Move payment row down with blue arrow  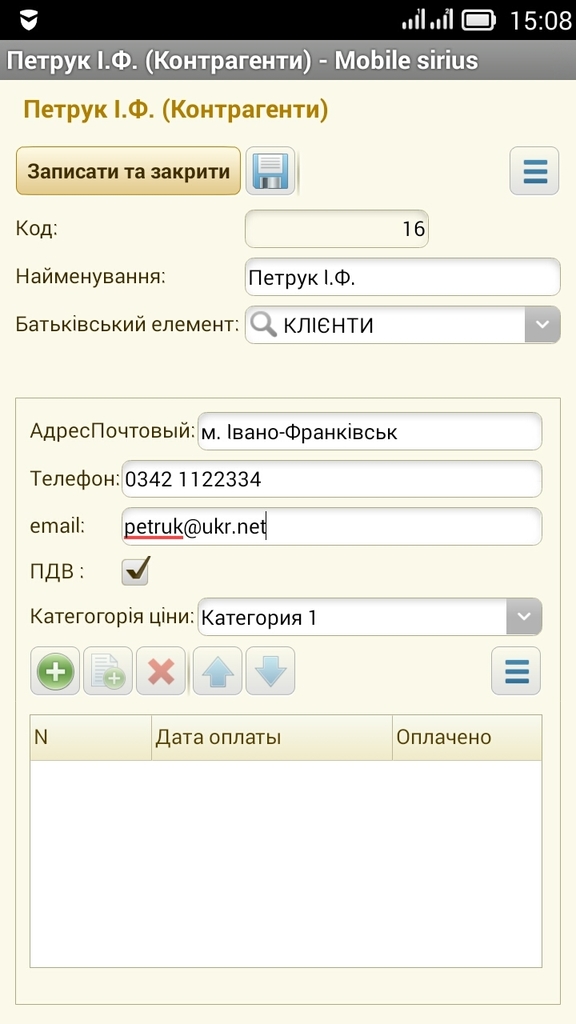270,671
